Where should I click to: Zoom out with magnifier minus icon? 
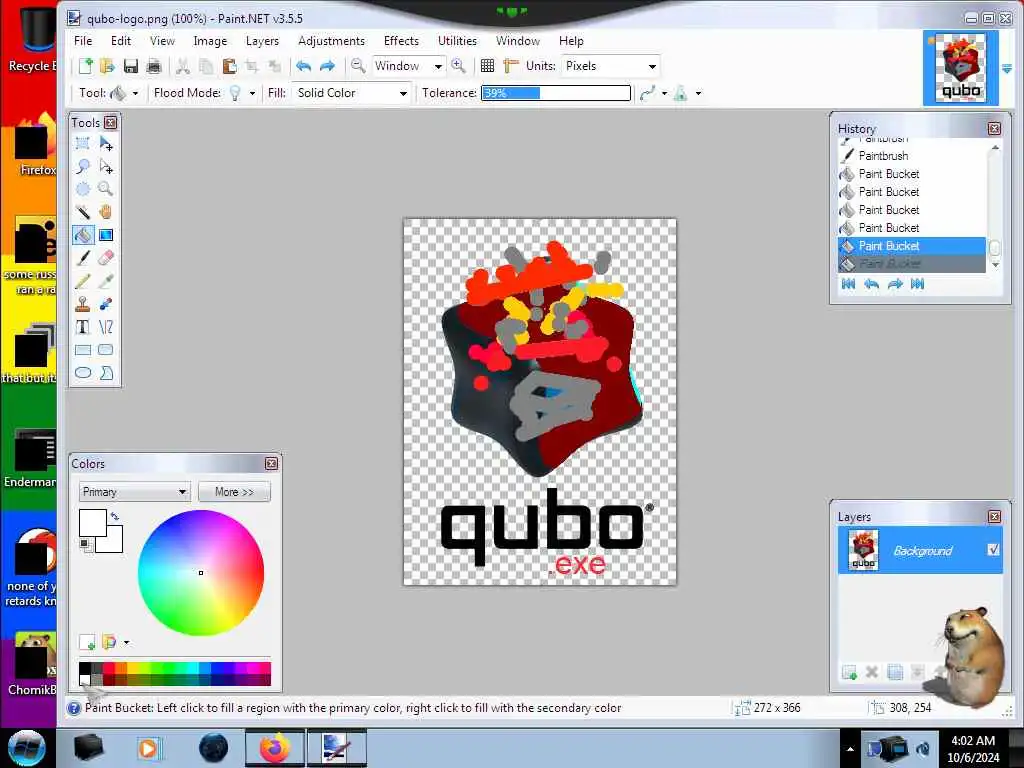(x=358, y=66)
